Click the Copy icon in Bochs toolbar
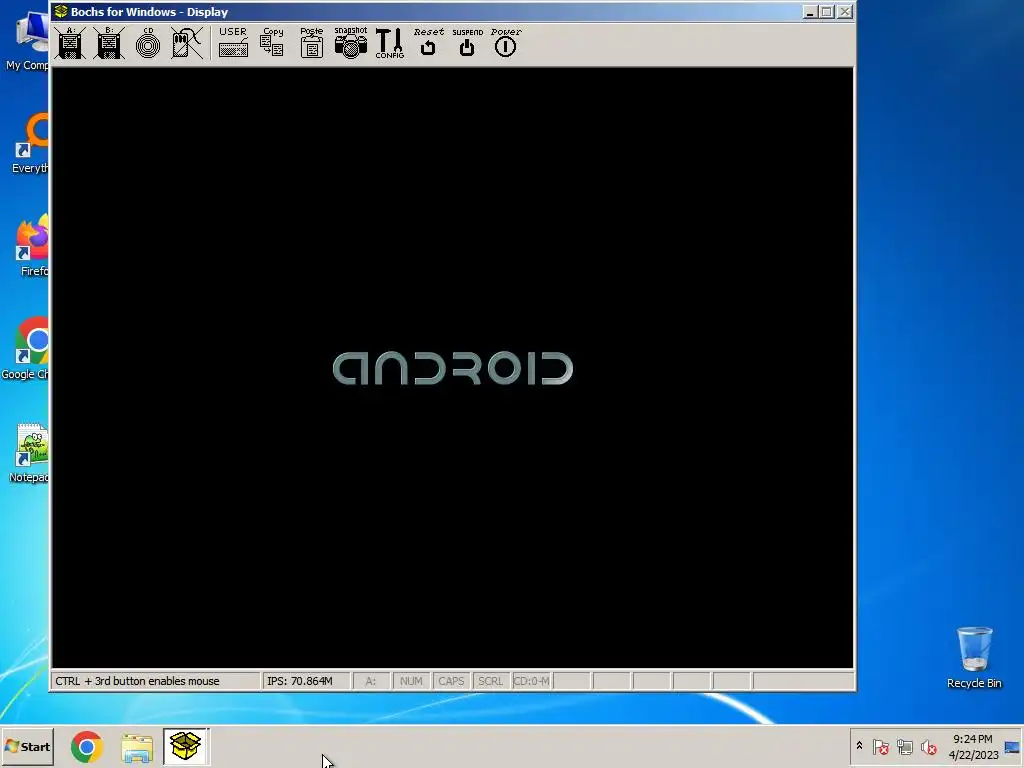 pyautogui.click(x=272, y=43)
